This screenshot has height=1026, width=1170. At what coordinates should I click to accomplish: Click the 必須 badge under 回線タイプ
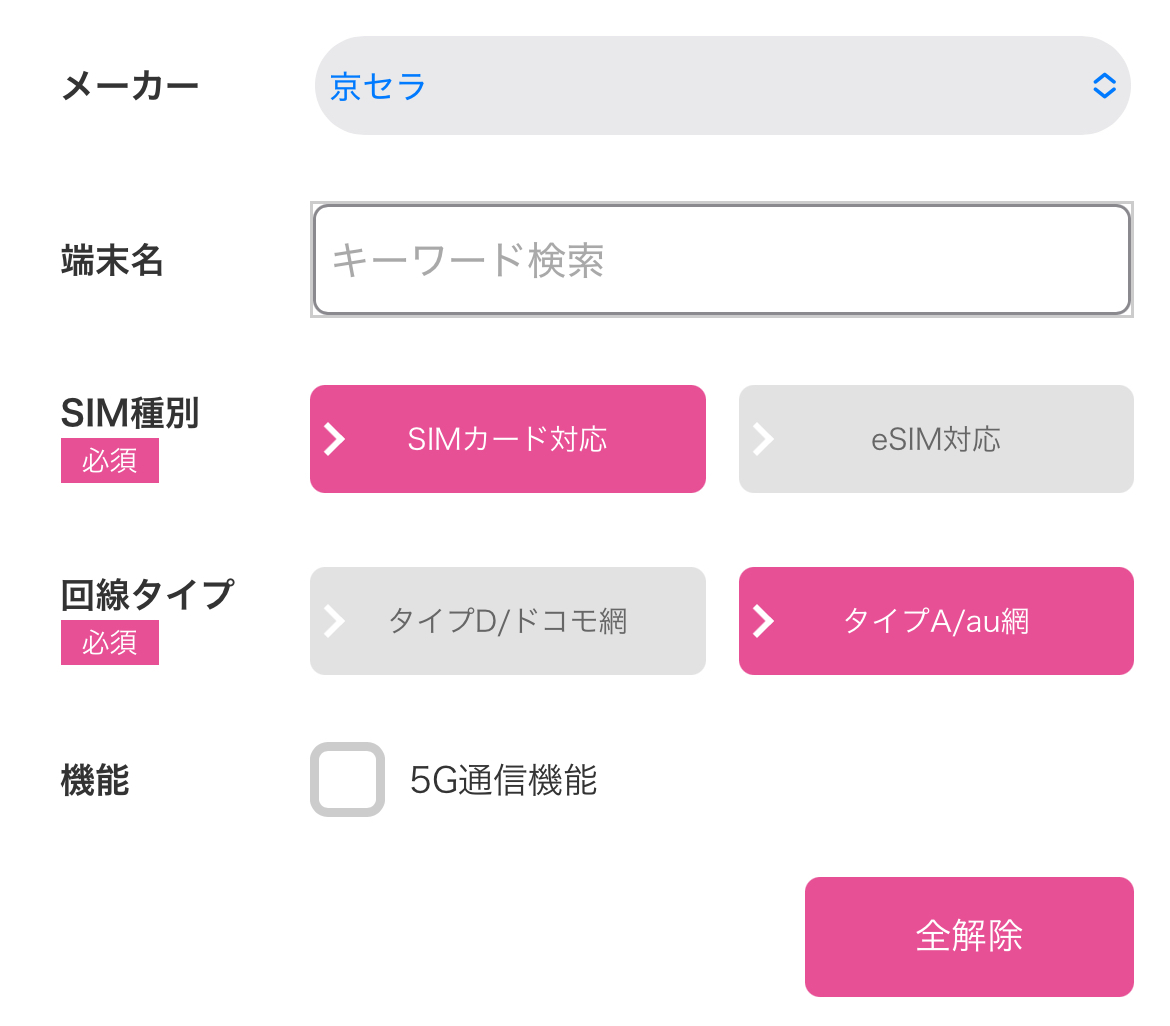pos(109,643)
